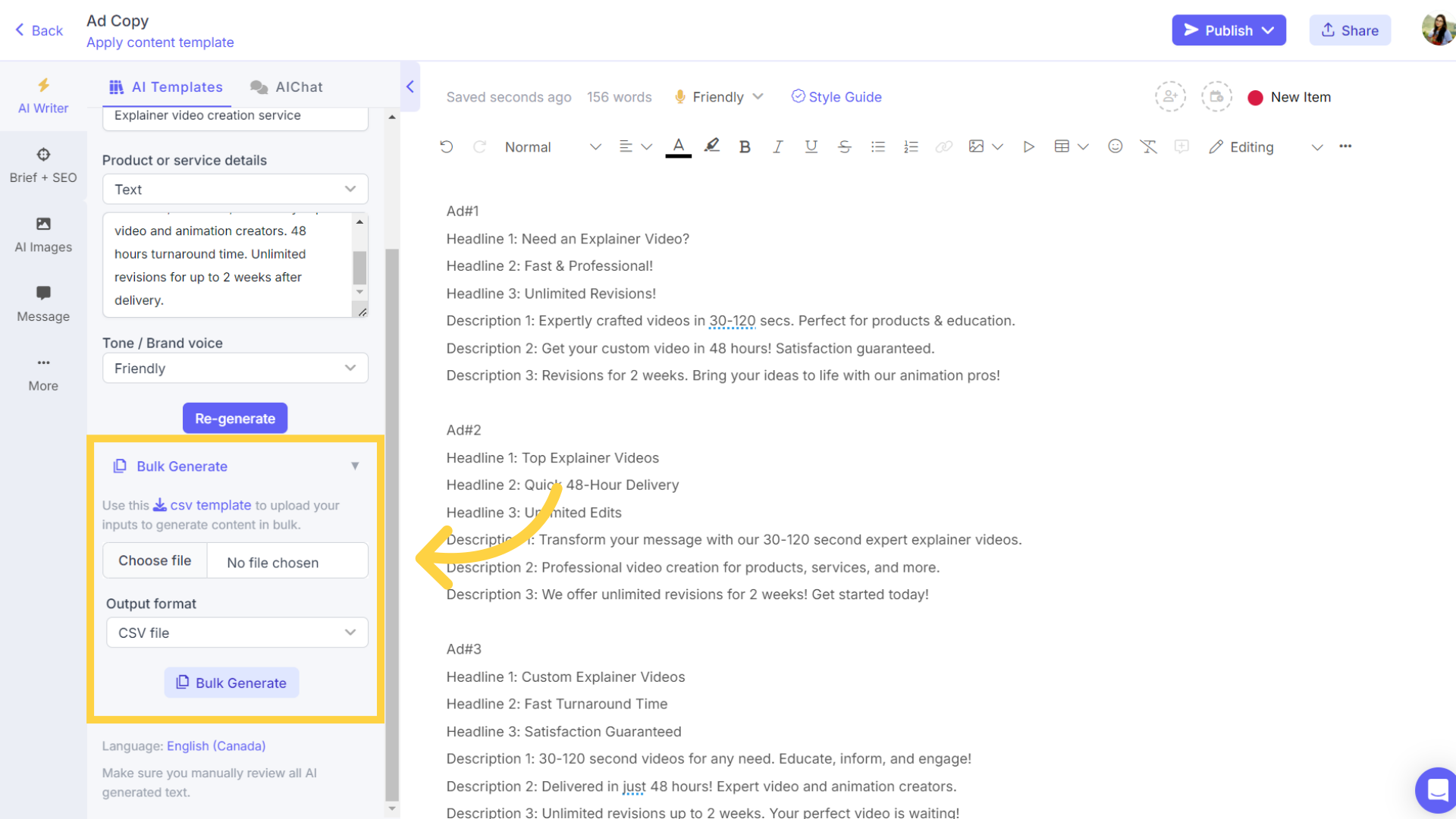Toggle bold formatting
The width and height of the screenshot is (1456, 819).
point(745,147)
